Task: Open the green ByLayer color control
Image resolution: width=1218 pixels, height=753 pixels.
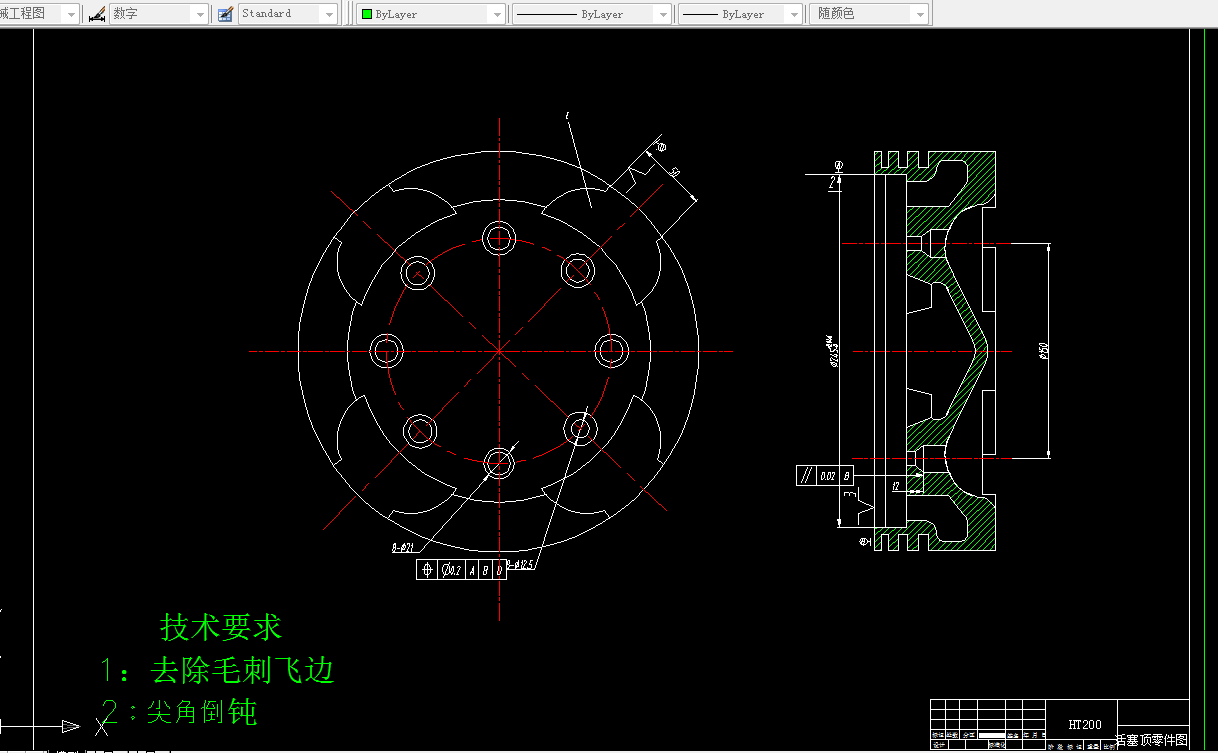Action: (x=432, y=14)
